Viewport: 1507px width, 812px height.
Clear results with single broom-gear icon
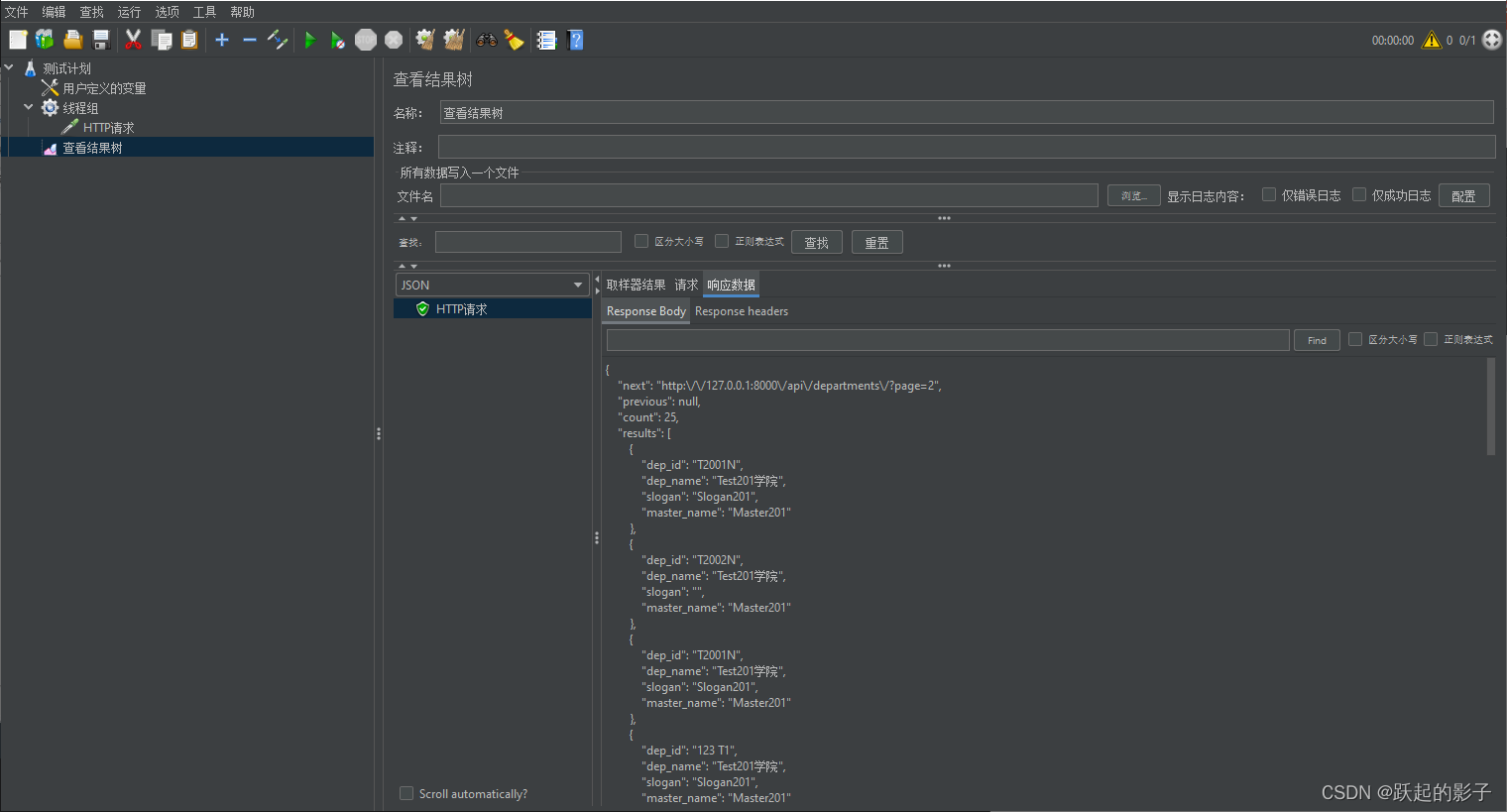tap(425, 40)
